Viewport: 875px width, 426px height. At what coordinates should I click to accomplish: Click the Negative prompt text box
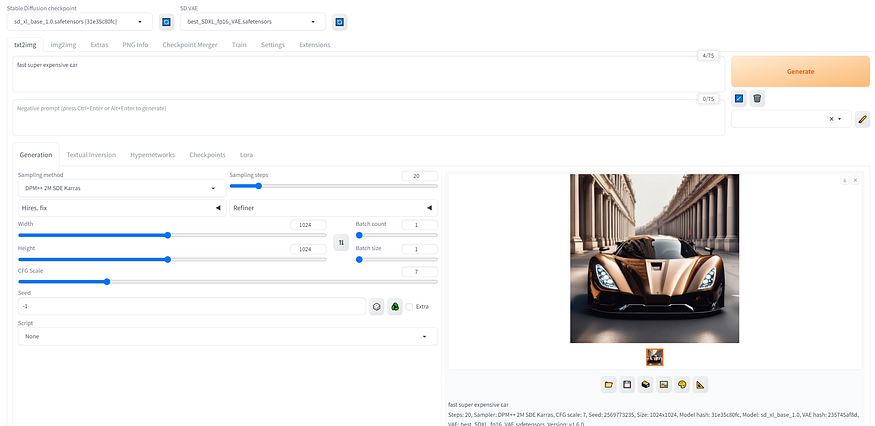(369, 117)
